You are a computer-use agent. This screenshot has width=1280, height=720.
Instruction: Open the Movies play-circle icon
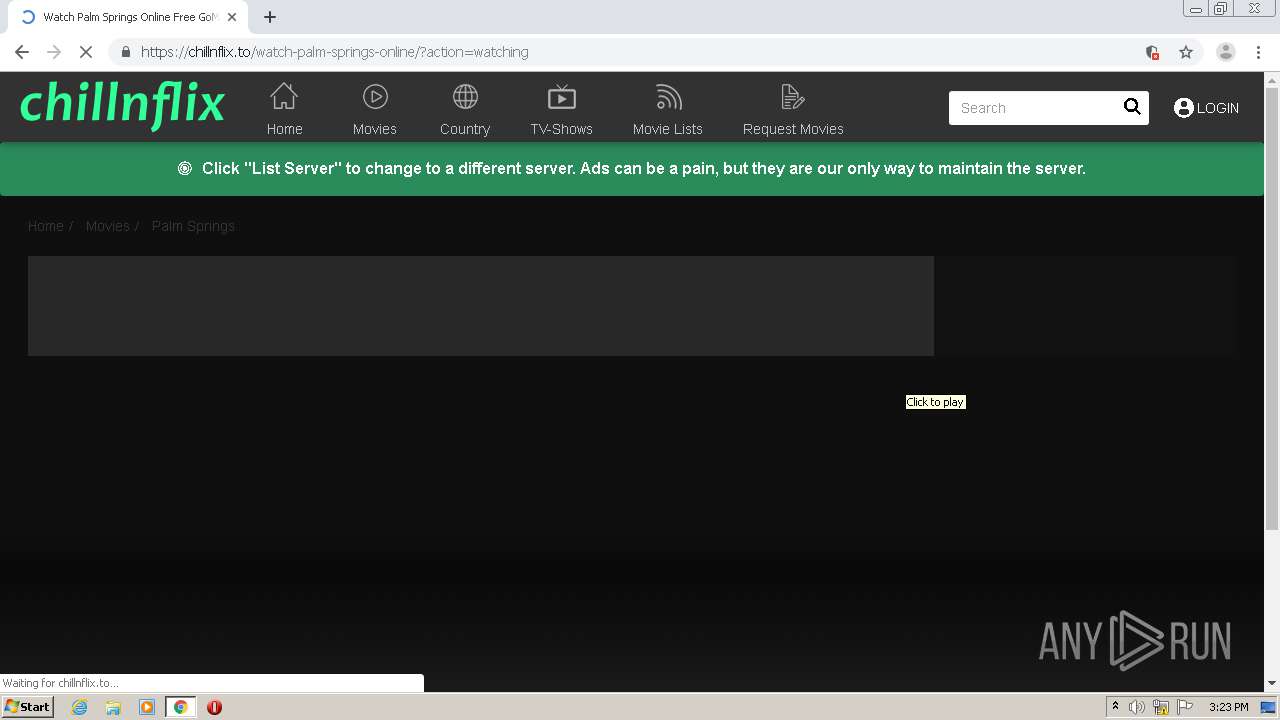pos(375,97)
